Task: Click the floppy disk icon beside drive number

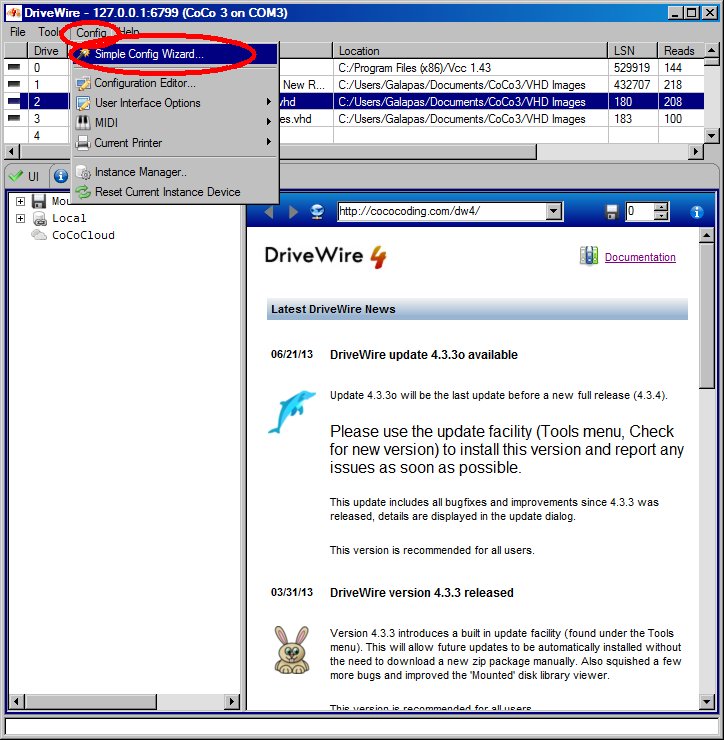Action: [612, 212]
